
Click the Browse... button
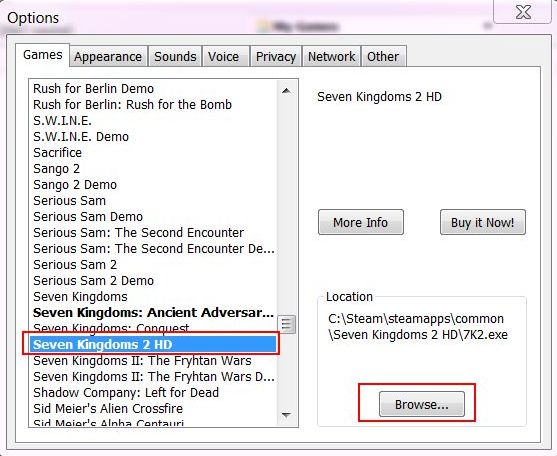[x=422, y=404]
